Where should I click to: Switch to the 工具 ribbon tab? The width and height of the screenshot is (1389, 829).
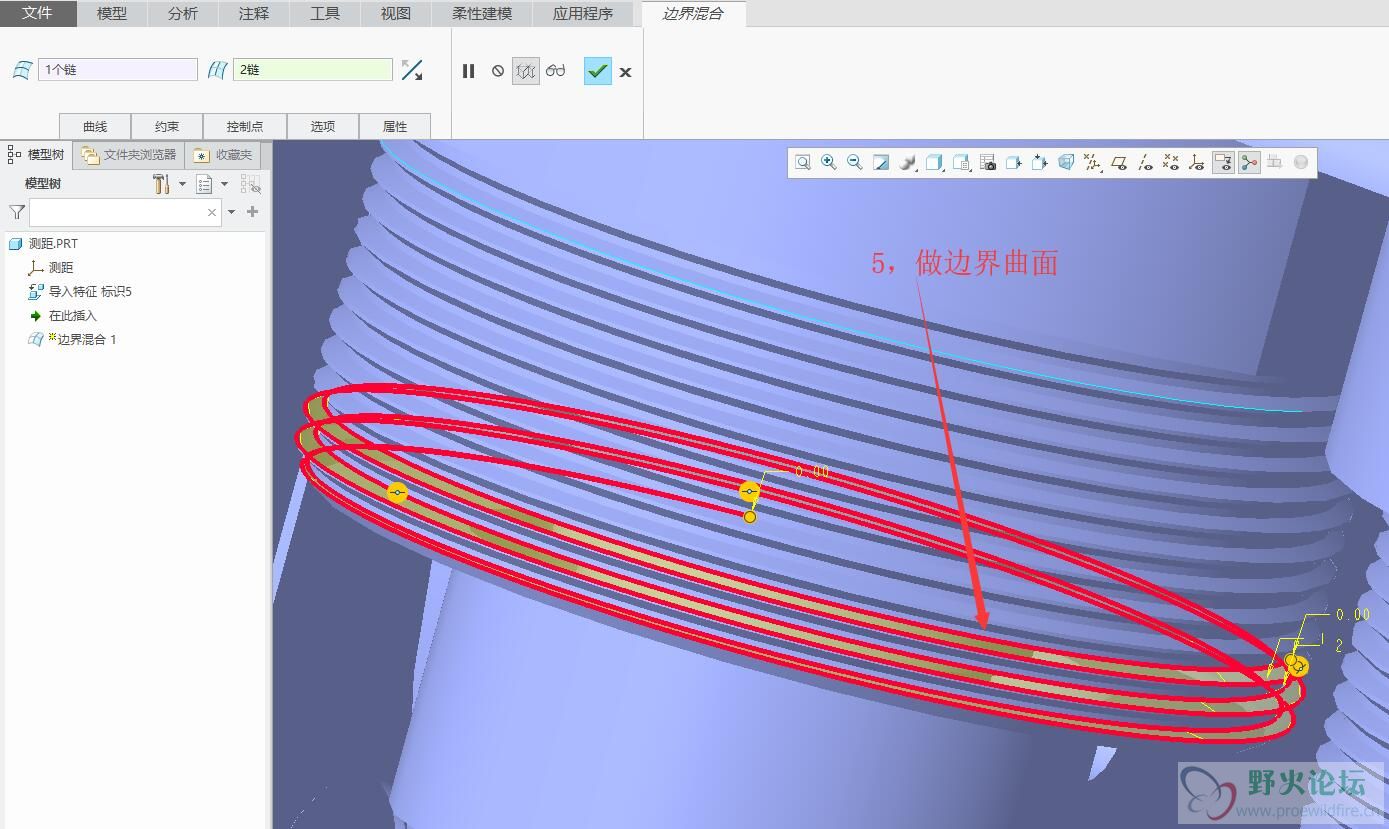click(325, 13)
